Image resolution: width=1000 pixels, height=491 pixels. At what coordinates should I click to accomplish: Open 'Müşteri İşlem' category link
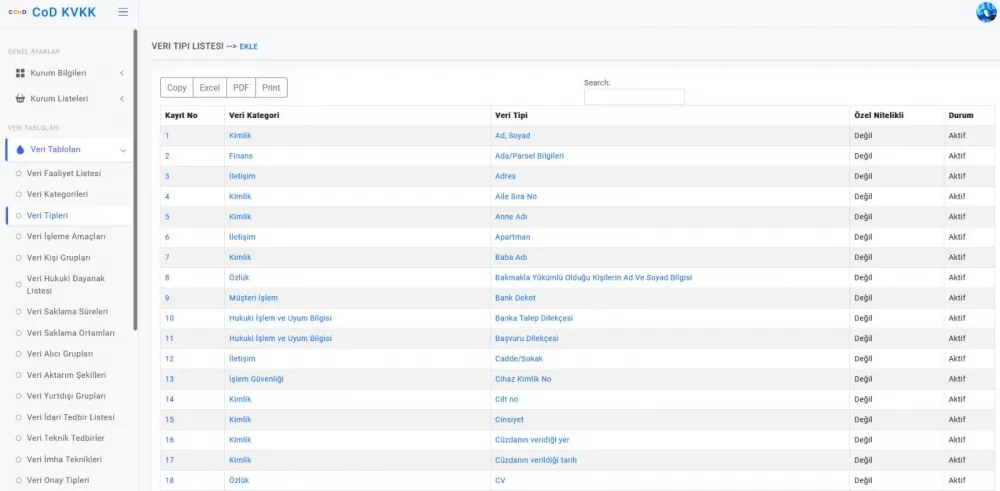[x=253, y=298]
